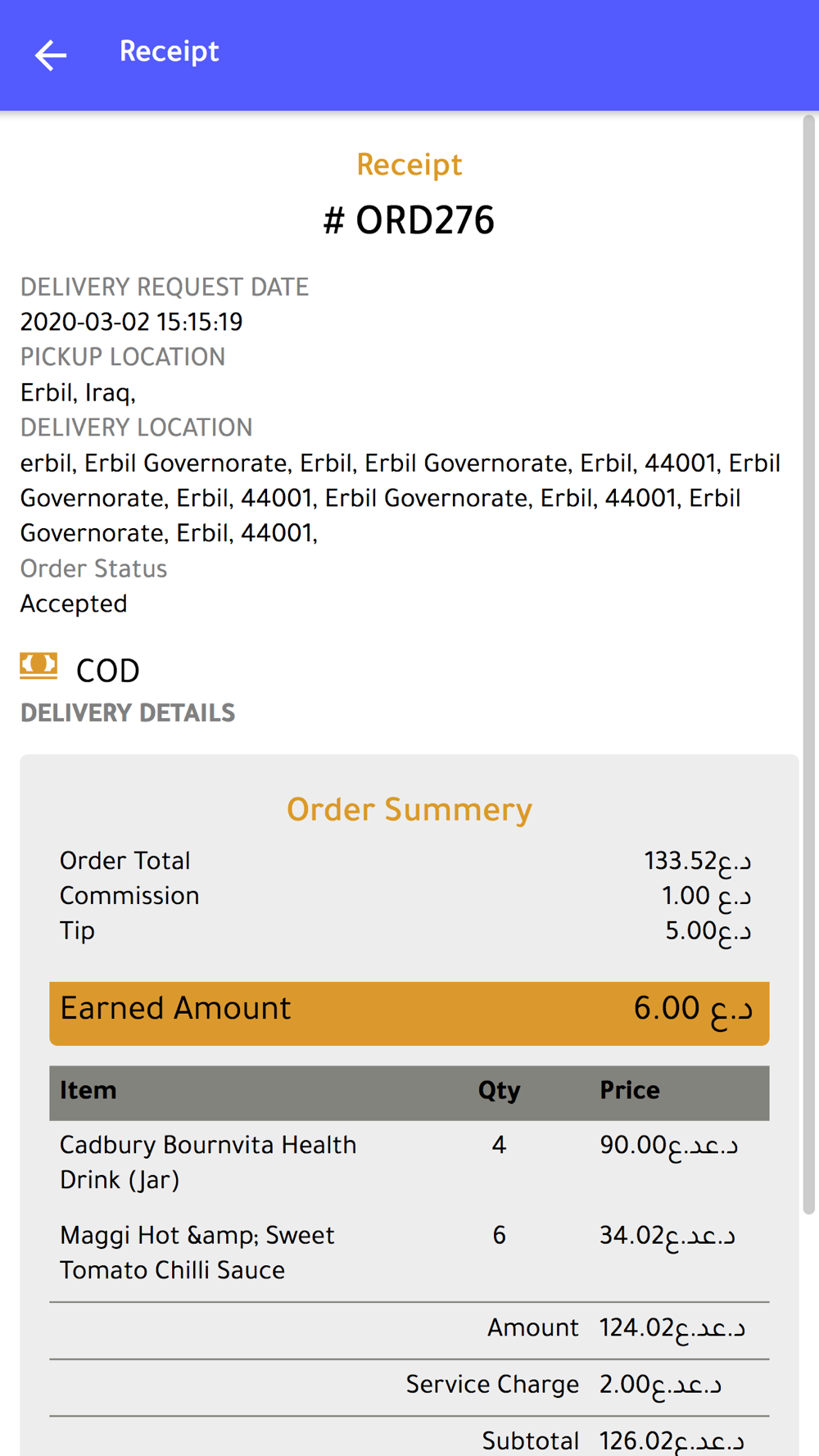Tap the COD cash icon
Viewport: 819px width, 1456px height.
(x=38, y=666)
